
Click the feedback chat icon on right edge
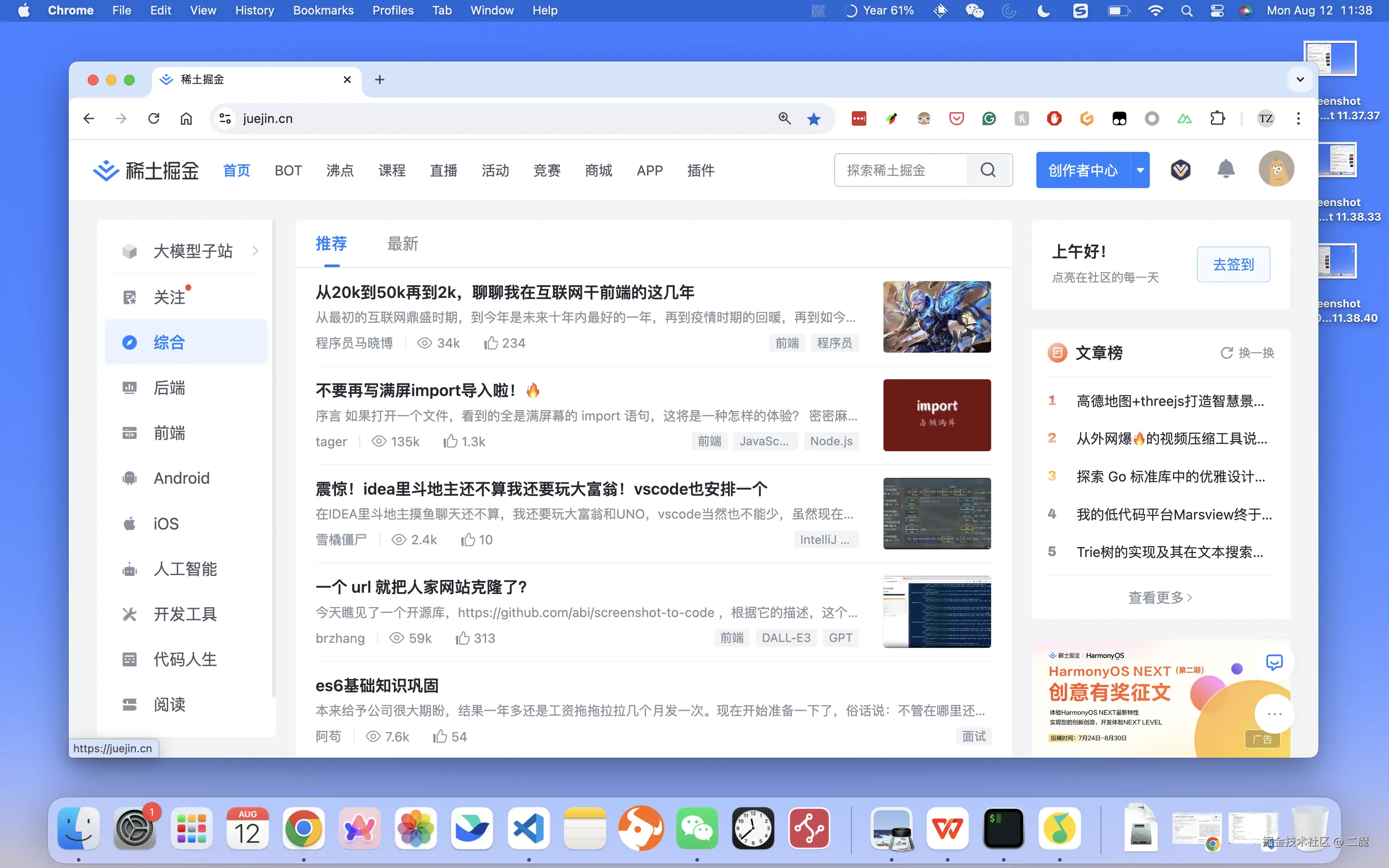tap(1274, 662)
